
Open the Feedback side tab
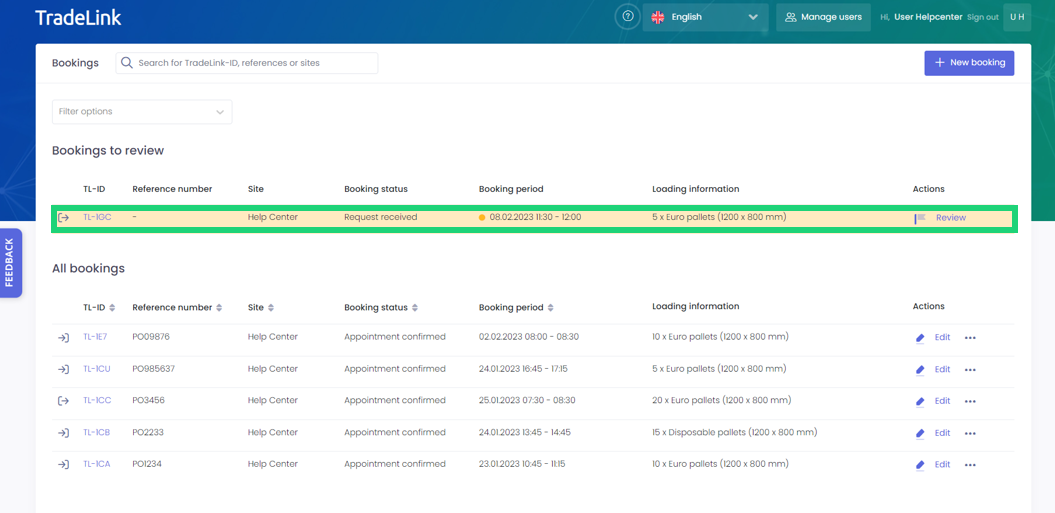coord(10,263)
